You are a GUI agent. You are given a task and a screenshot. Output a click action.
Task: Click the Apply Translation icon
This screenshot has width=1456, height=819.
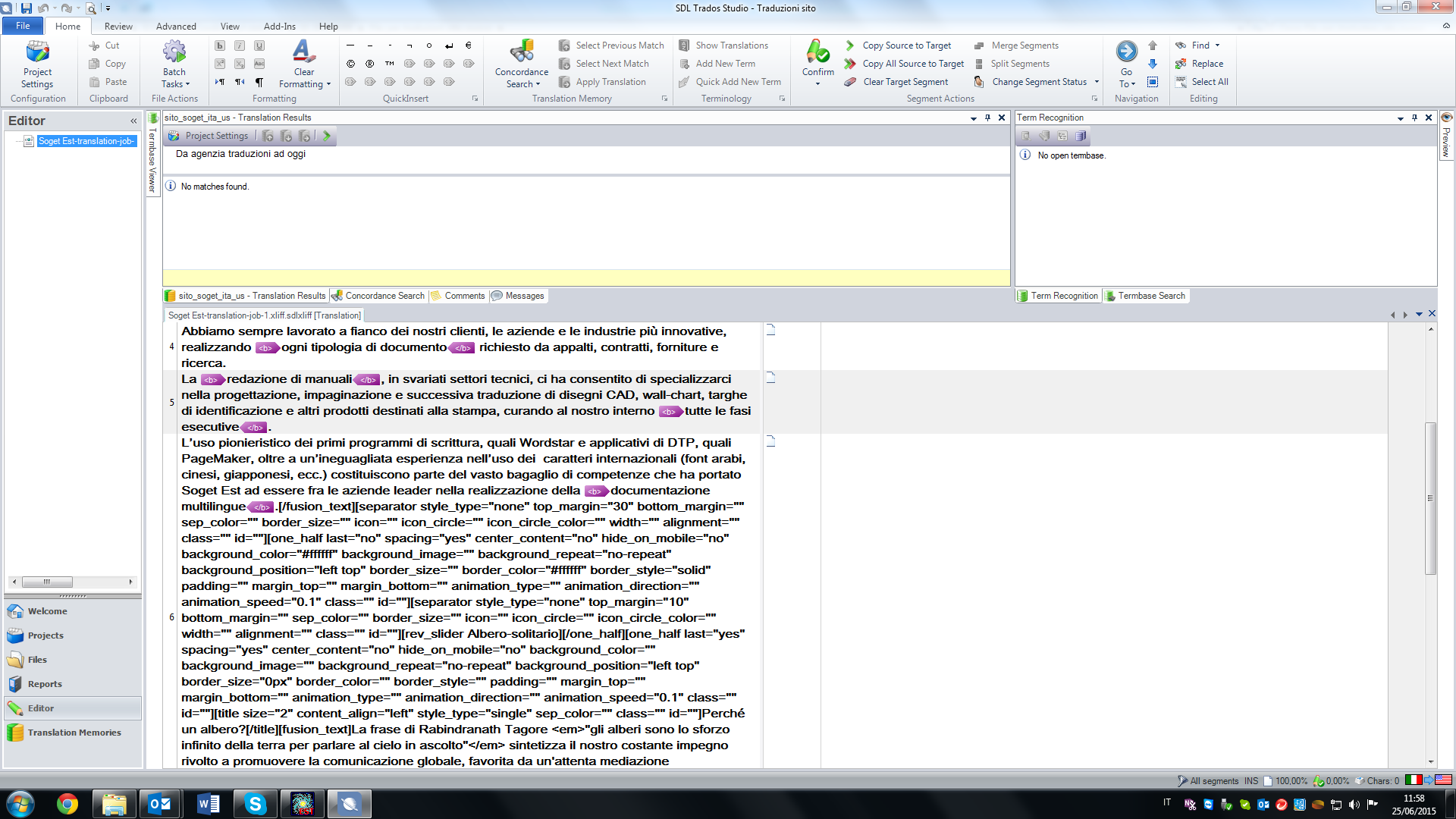coord(564,82)
